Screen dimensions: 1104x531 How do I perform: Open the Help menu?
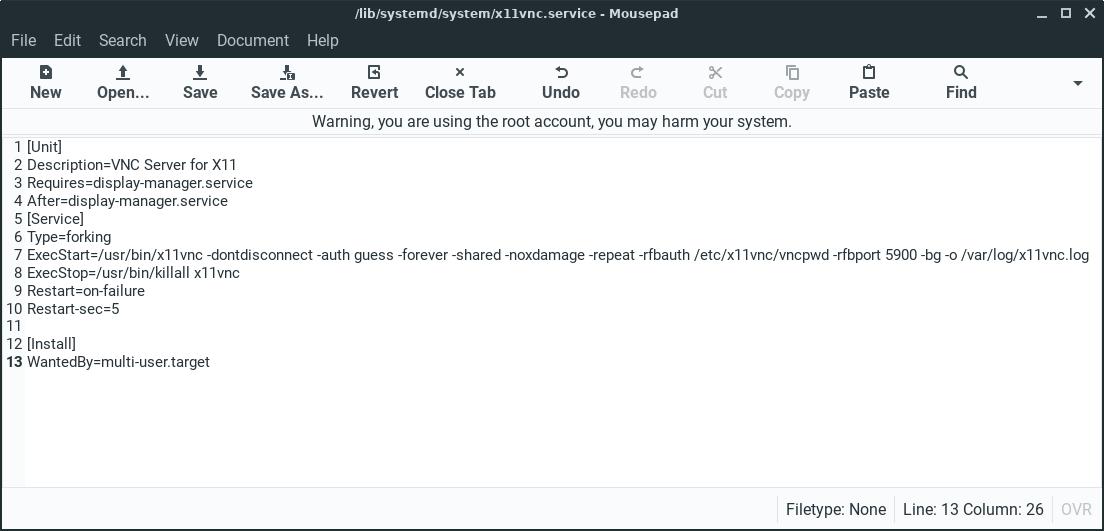323,40
